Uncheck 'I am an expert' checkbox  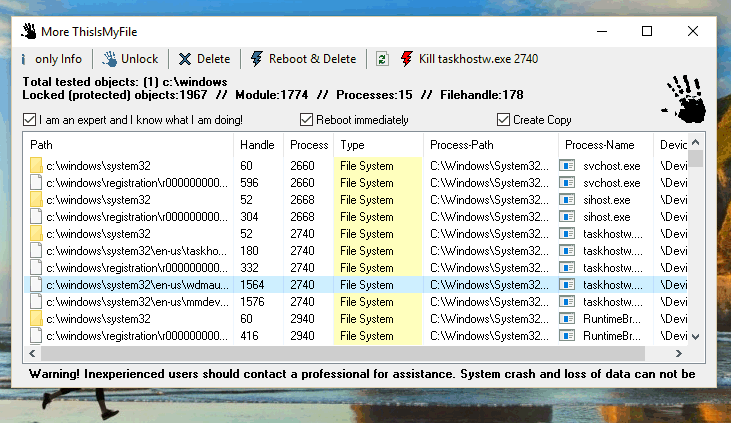point(29,120)
